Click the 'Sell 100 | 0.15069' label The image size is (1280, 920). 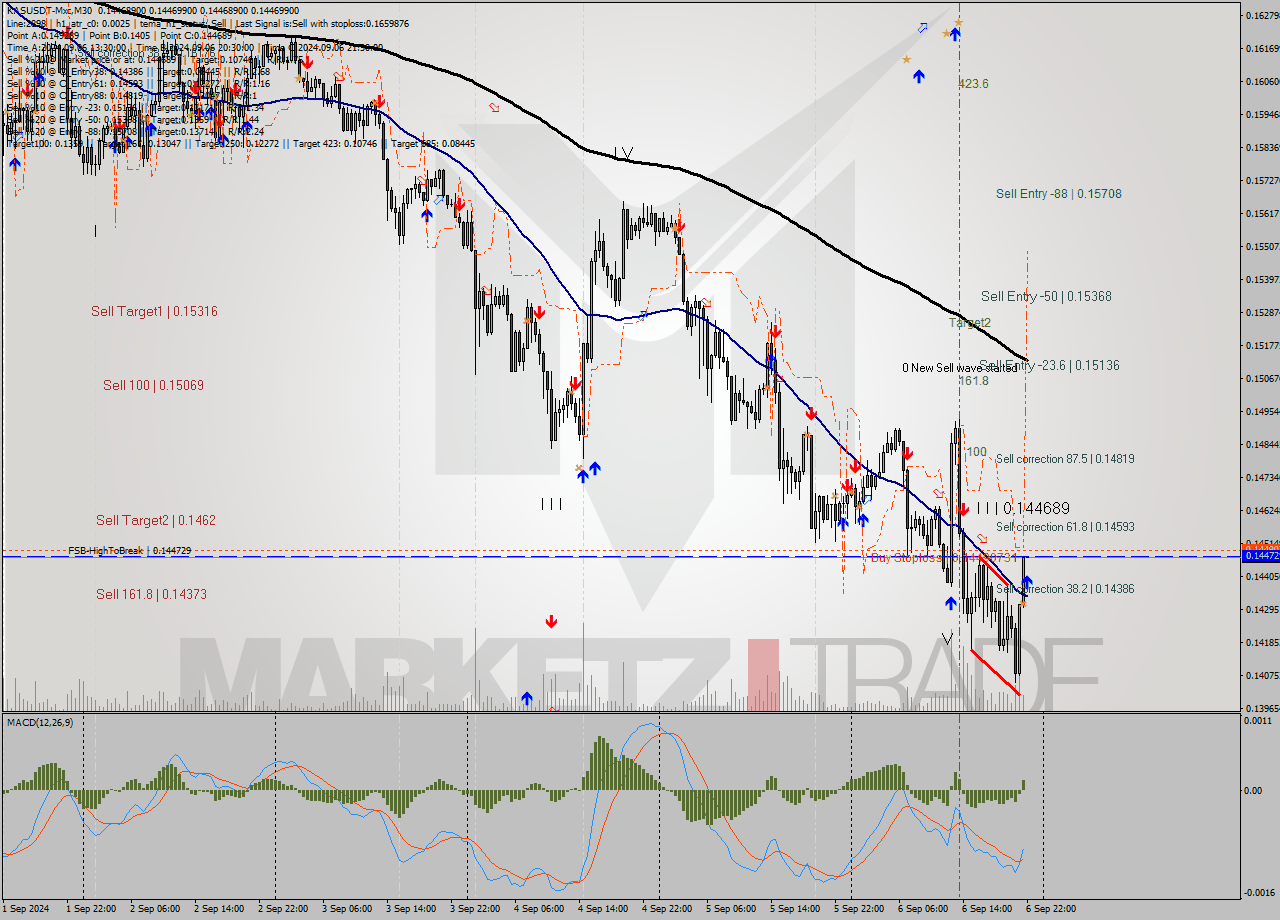coord(153,385)
